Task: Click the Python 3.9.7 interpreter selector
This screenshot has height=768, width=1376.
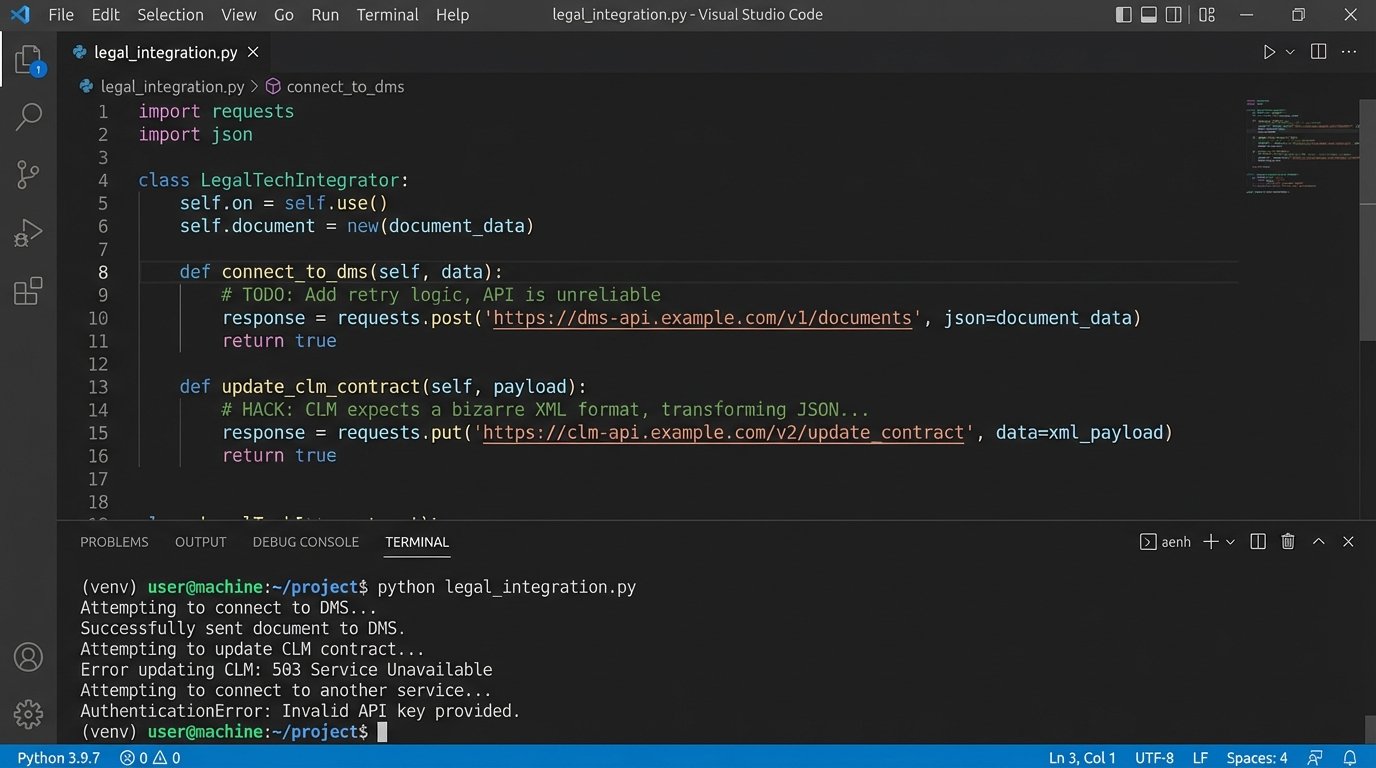Action: (59, 757)
